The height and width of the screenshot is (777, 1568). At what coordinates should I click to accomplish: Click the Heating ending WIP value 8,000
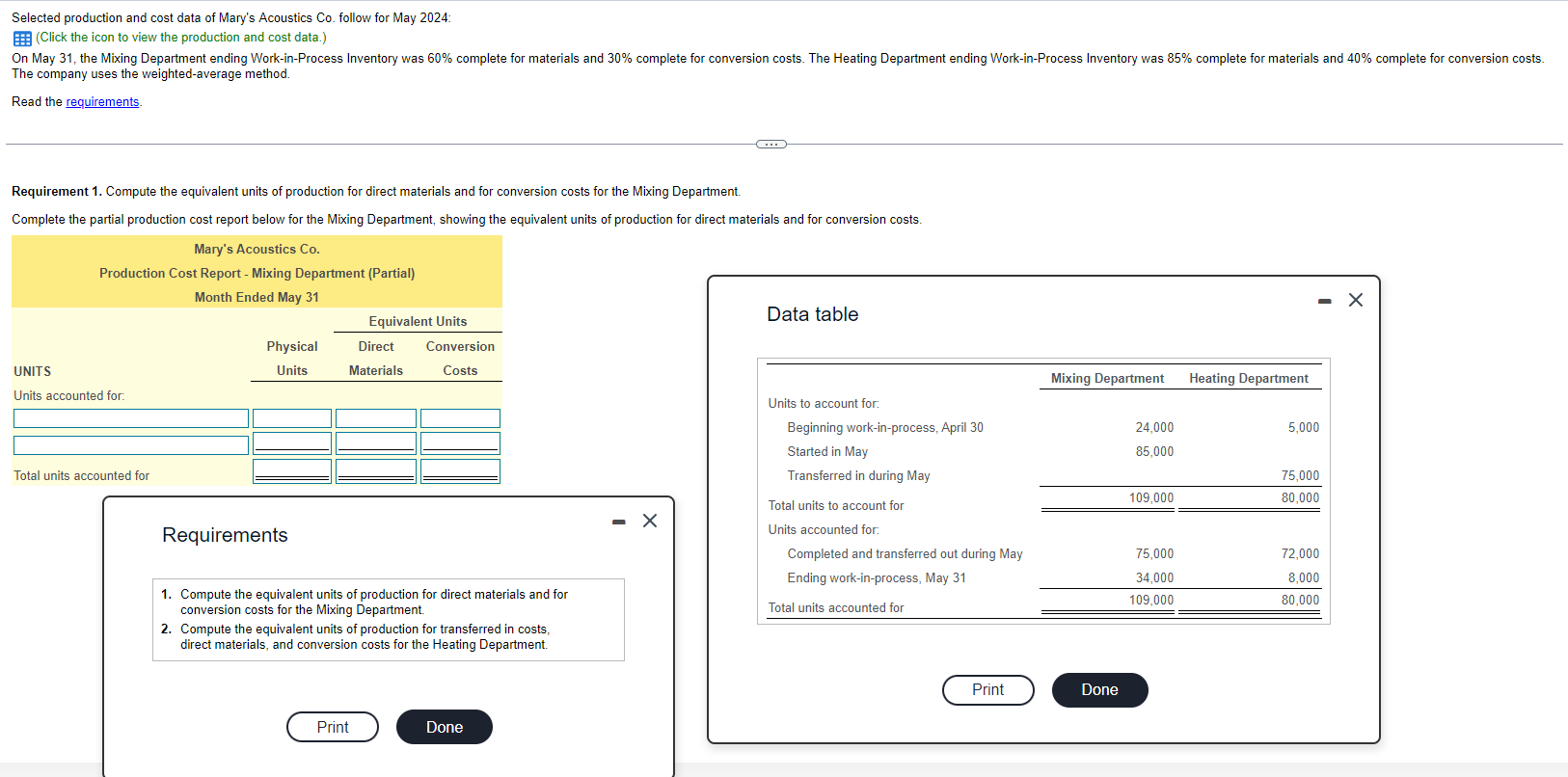point(1304,578)
